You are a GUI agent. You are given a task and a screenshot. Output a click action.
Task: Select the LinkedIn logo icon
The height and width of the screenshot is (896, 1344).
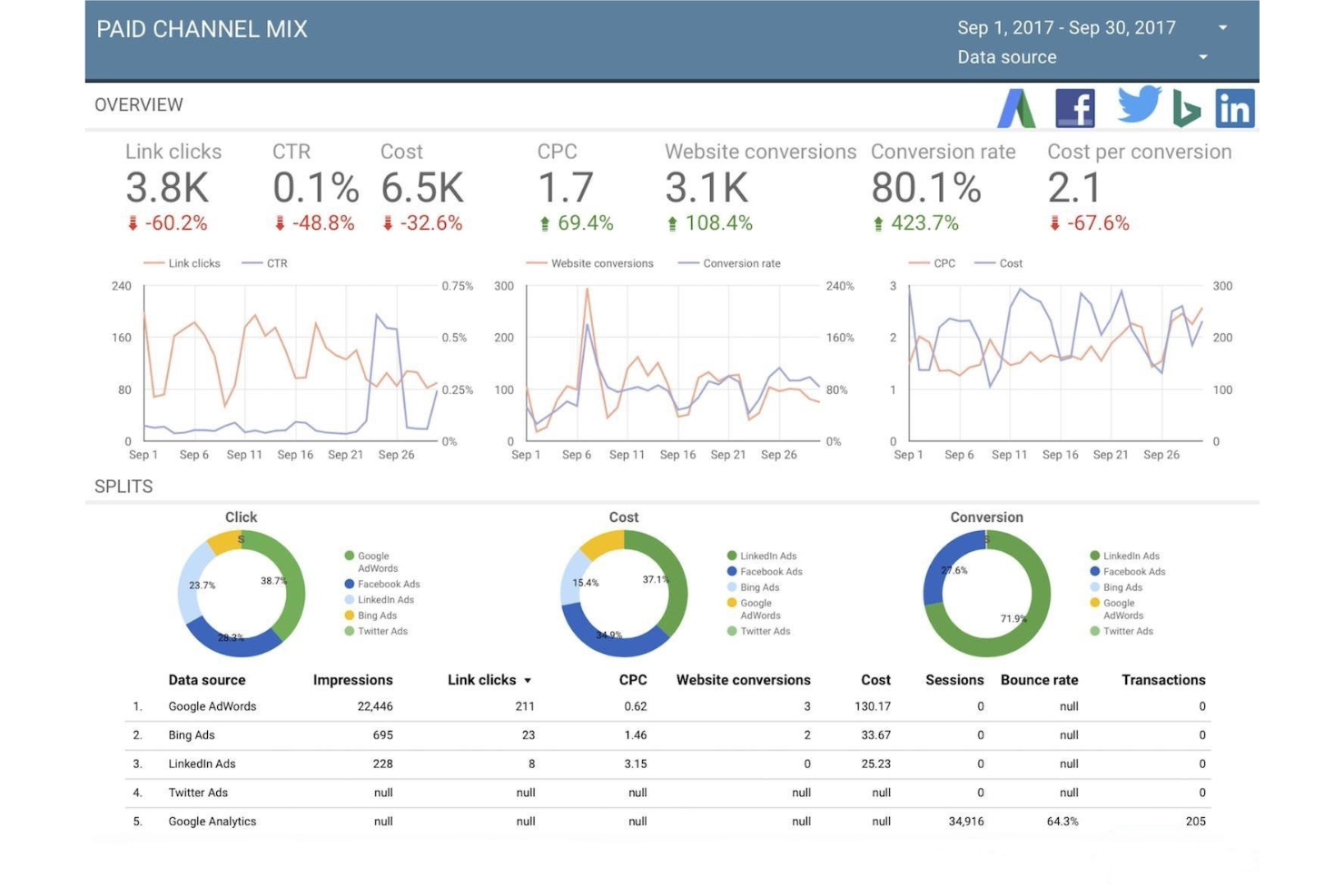(x=1234, y=109)
